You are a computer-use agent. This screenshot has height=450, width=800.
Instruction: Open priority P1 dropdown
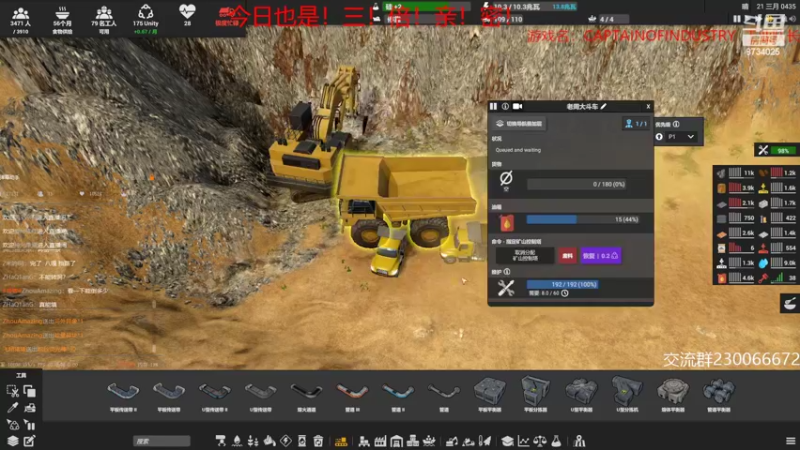tap(681, 137)
